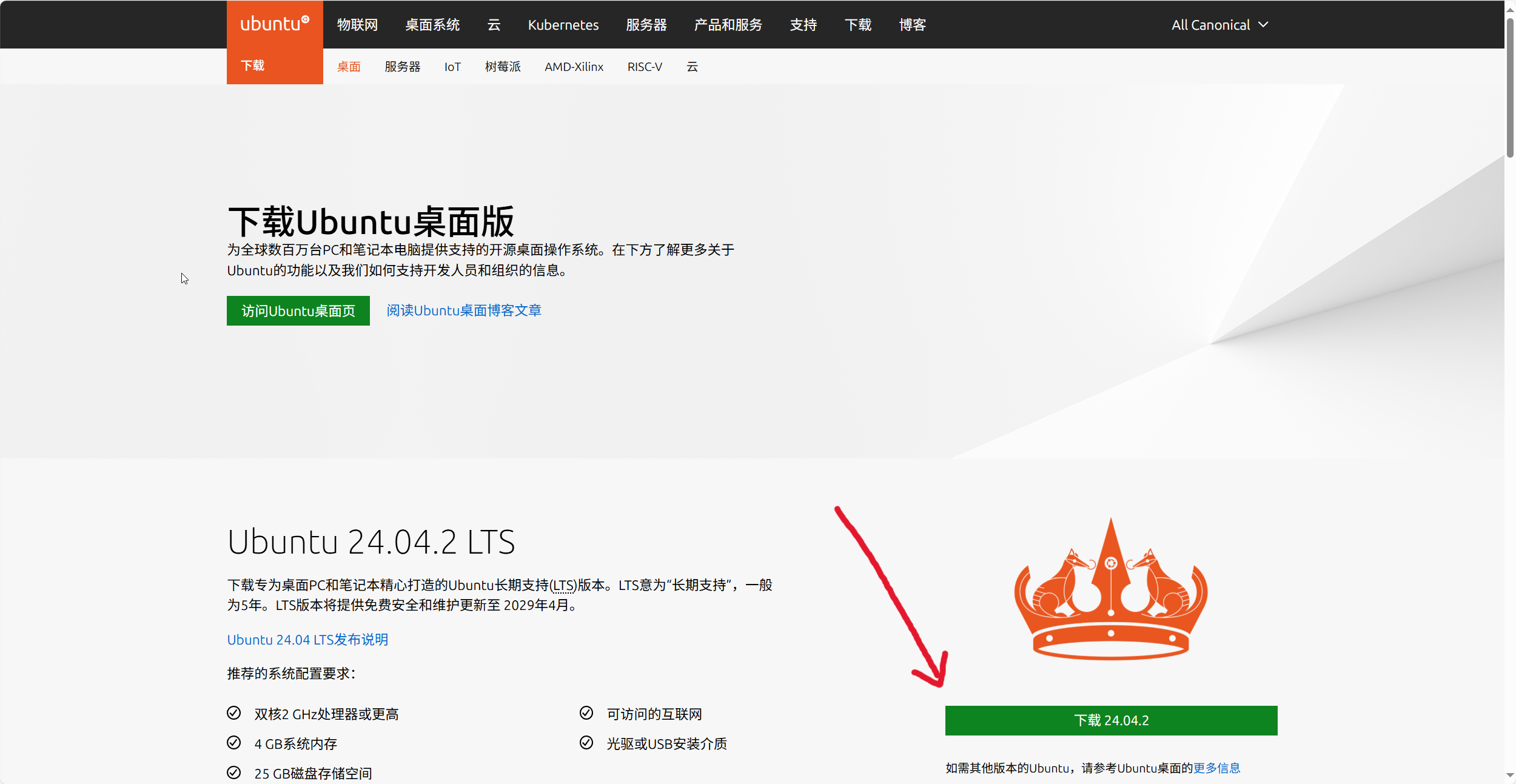Click checkmark icon beside 光驱或USB安装介质
The image size is (1516, 784).
(x=586, y=743)
